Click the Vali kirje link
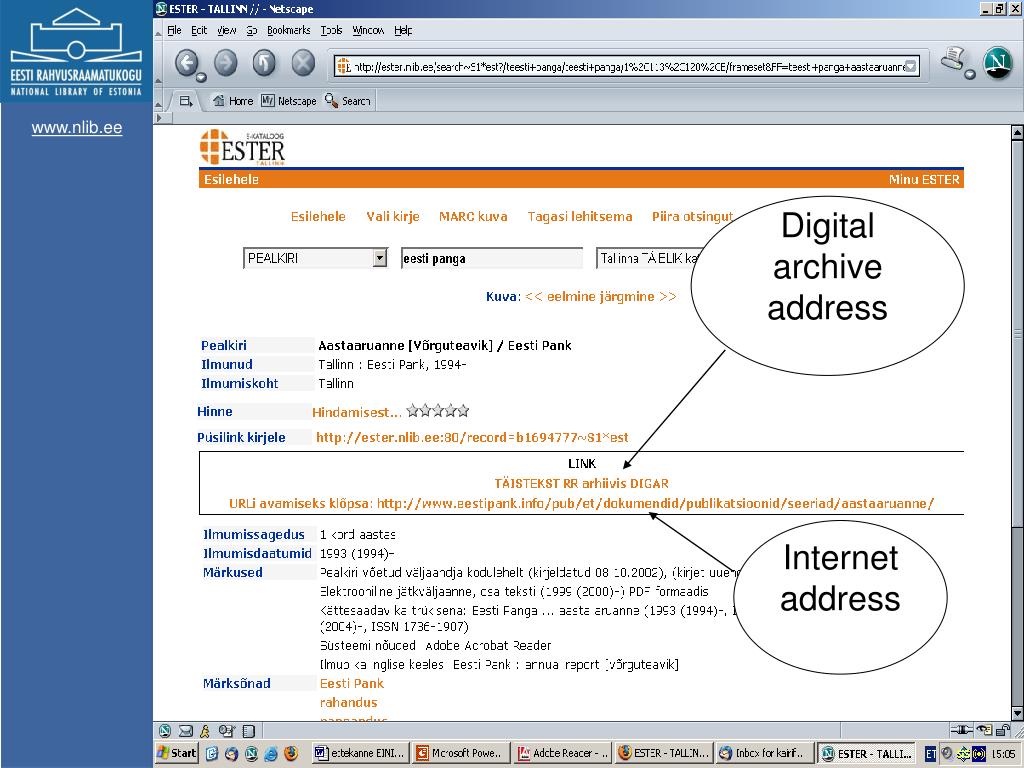 (x=392, y=216)
